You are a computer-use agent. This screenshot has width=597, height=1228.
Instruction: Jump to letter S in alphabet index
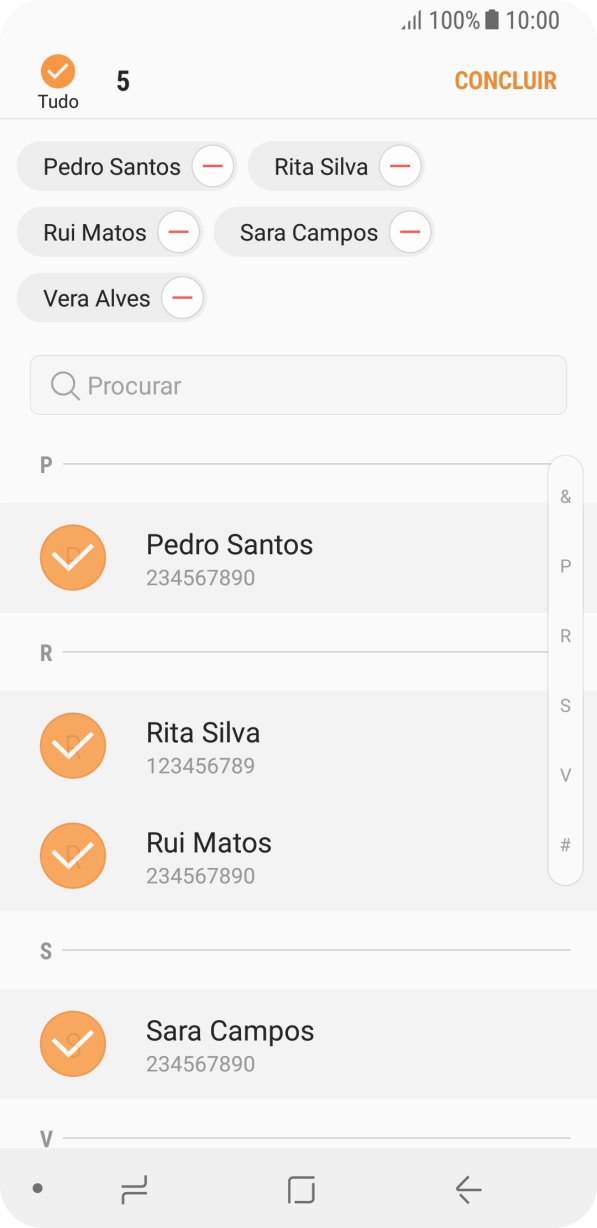click(x=565, y=705)
